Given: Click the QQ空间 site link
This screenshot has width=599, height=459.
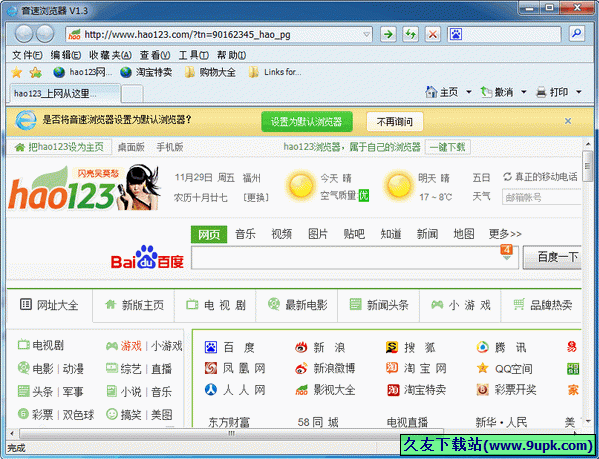Looking at the screenshot, I should (505, 368).
